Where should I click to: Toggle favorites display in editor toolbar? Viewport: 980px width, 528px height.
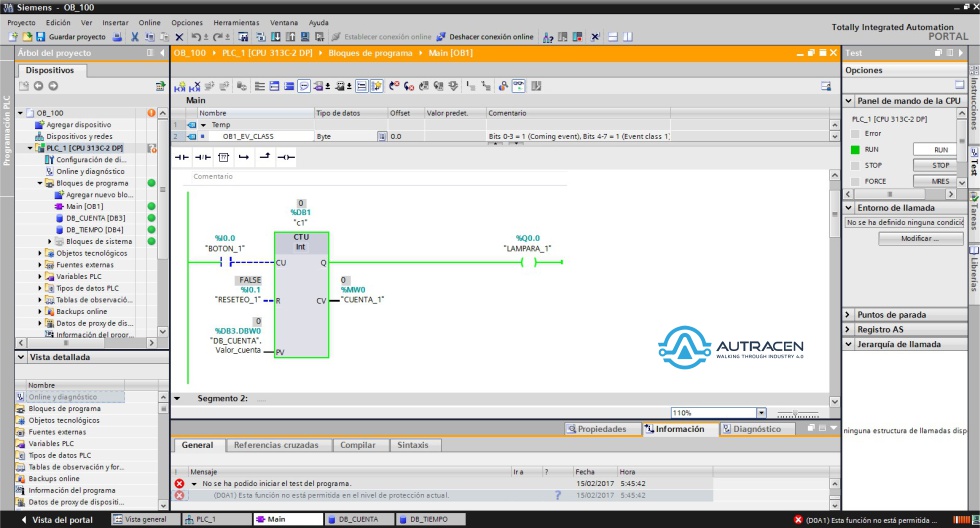coord(376,86)
